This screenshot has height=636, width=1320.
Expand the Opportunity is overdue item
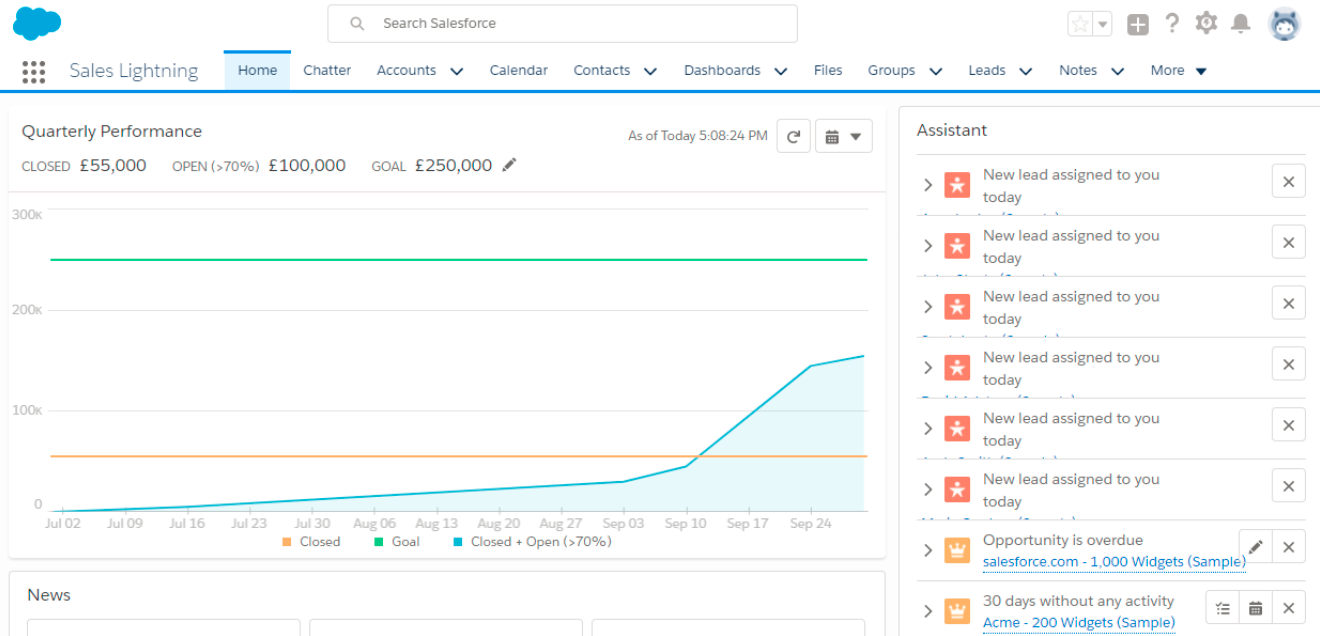928,550
